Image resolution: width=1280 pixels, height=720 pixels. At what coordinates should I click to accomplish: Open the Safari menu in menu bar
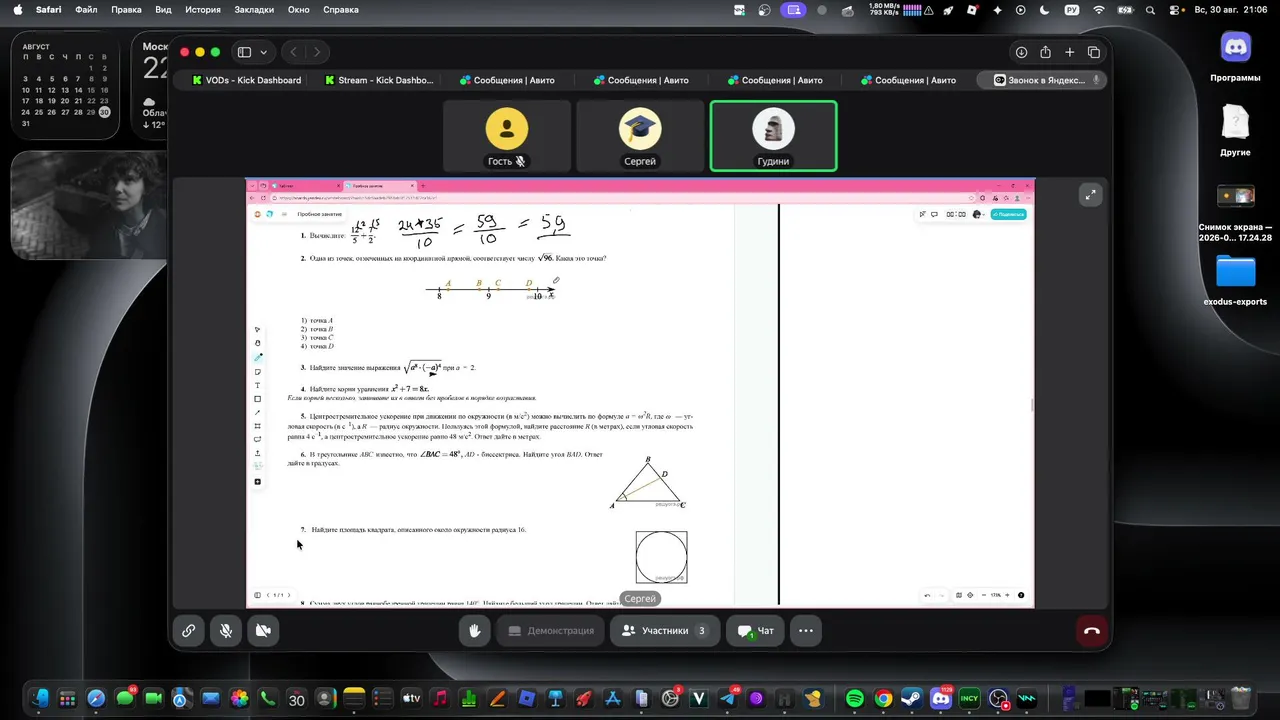point(48,10)
